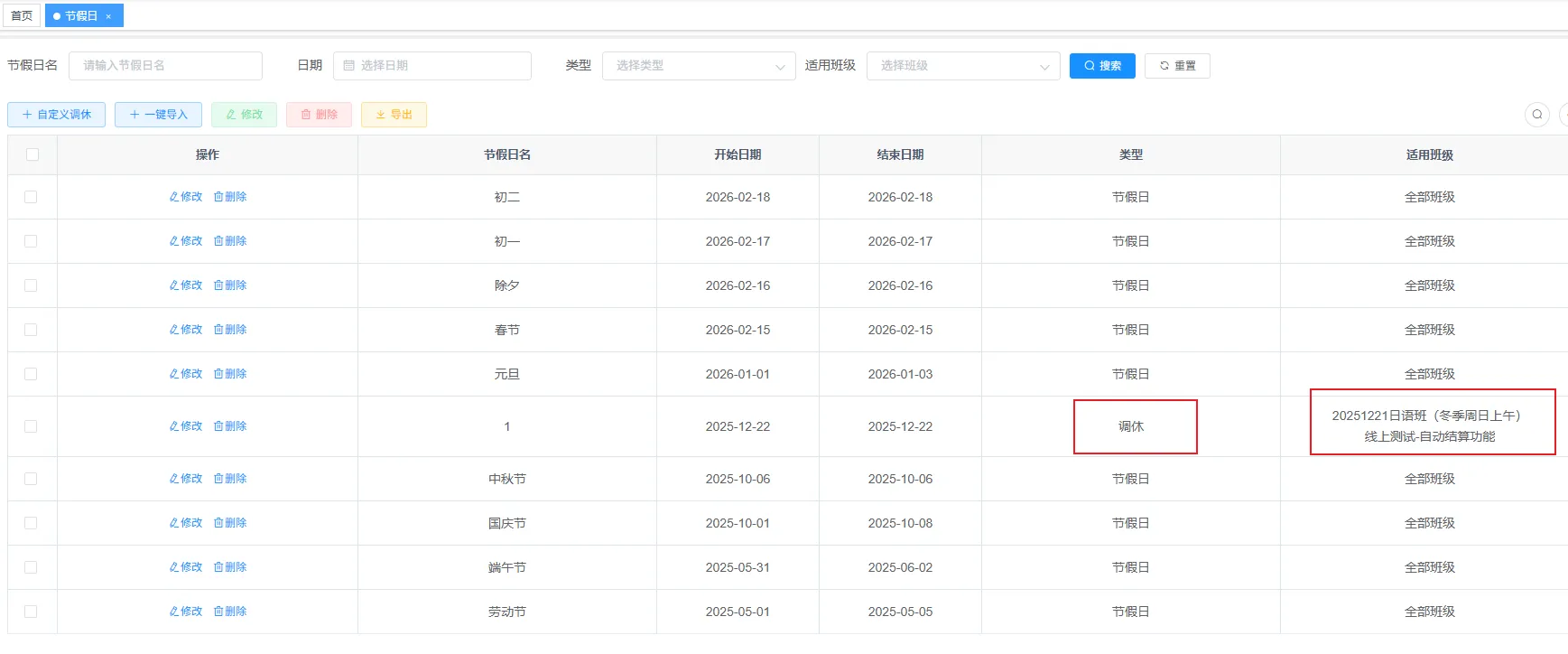Click 删除 in the 除夕 row
1568x654 pixels.
(x=230, y=285)
